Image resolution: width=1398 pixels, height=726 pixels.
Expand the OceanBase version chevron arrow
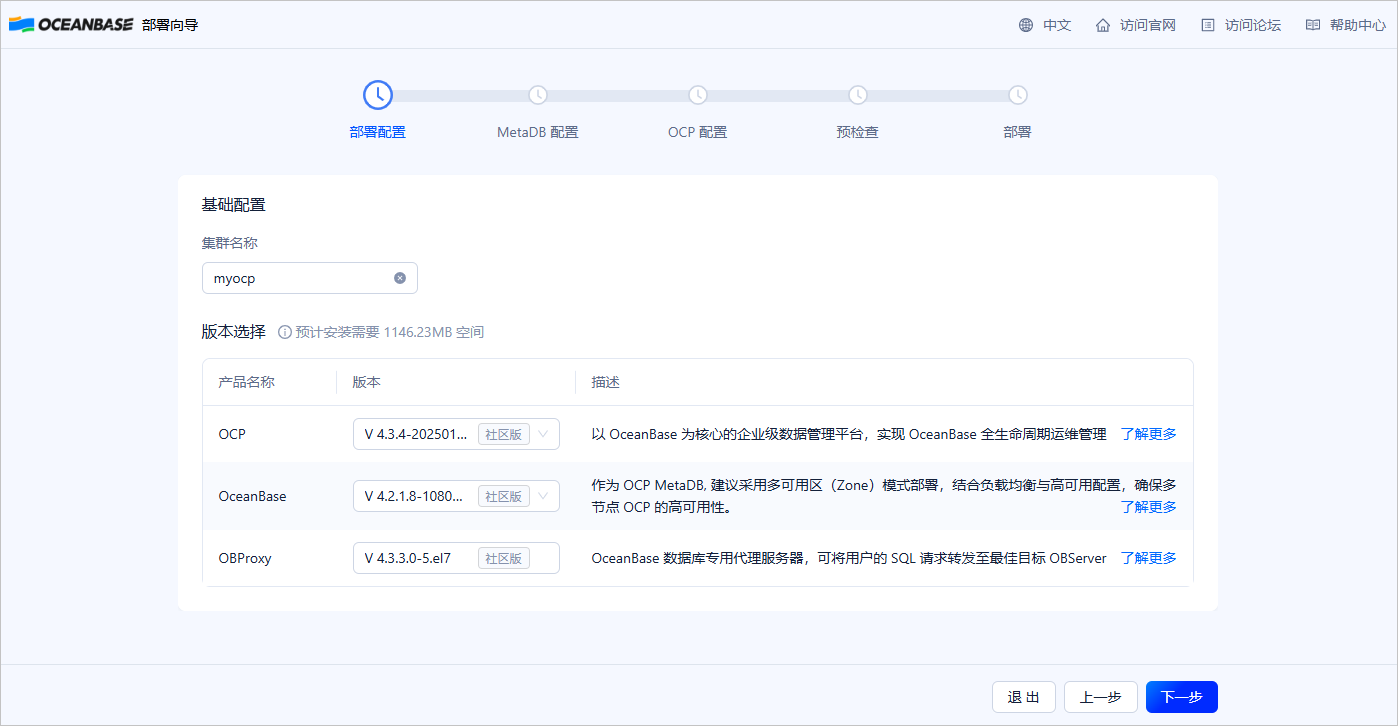pyautogui.click(x=544, y=496)
